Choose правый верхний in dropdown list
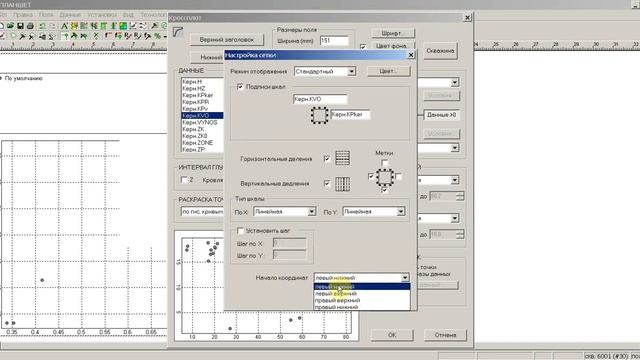Viewport: 640px width, 360px height. coord(362,300)
